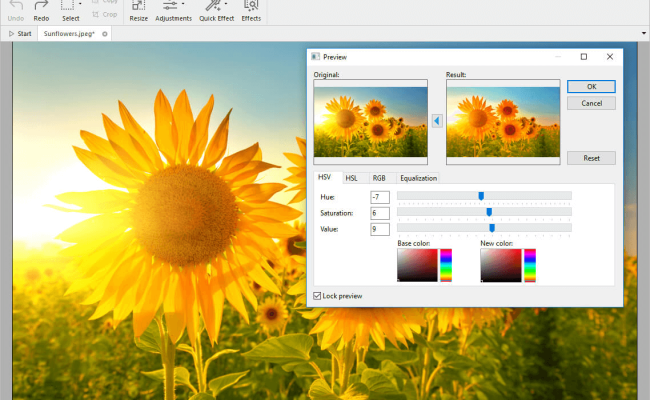Click the Quick Effect wand icon

tap(213, 6)
